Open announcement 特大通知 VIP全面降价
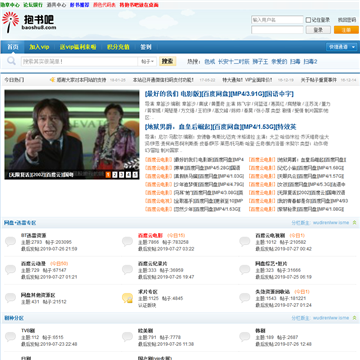This screenshot has width=360, height=360. [x=247, y=80]
